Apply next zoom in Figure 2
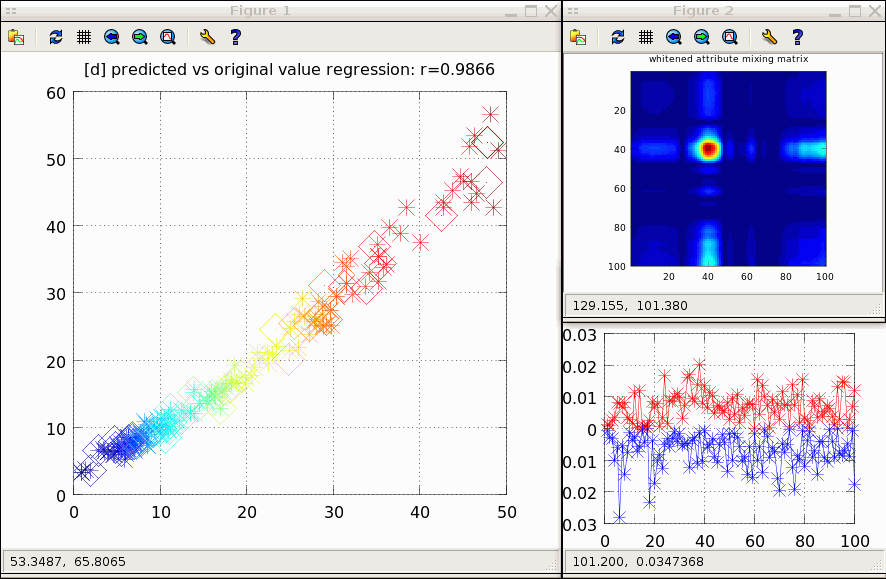This screenshot has width=886, height=579. (x=702, y=37)
